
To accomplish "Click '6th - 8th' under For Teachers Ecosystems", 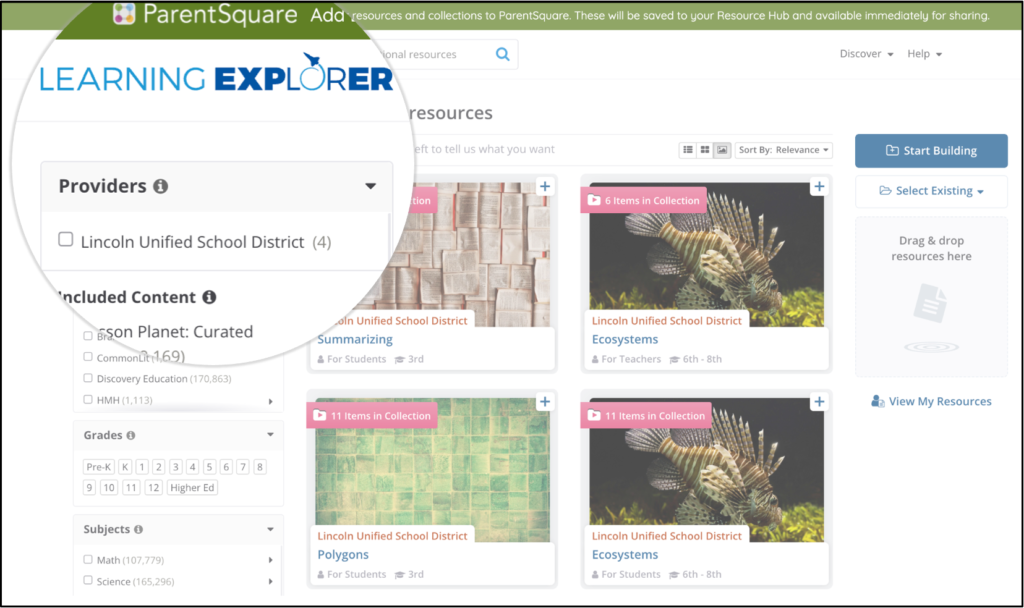I will coord(702,359).
